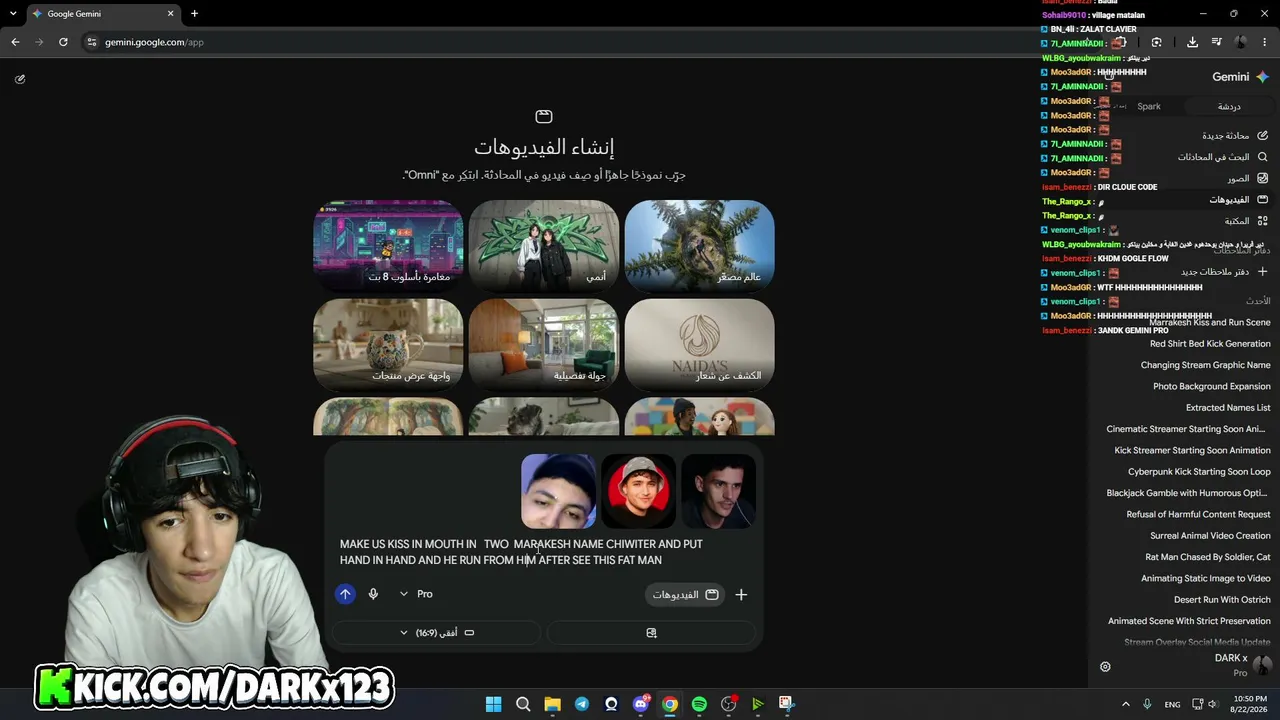Open the Chrome three-dot menu
The height and width of the screenshot is (720, 1280).
pos(1265,42)
